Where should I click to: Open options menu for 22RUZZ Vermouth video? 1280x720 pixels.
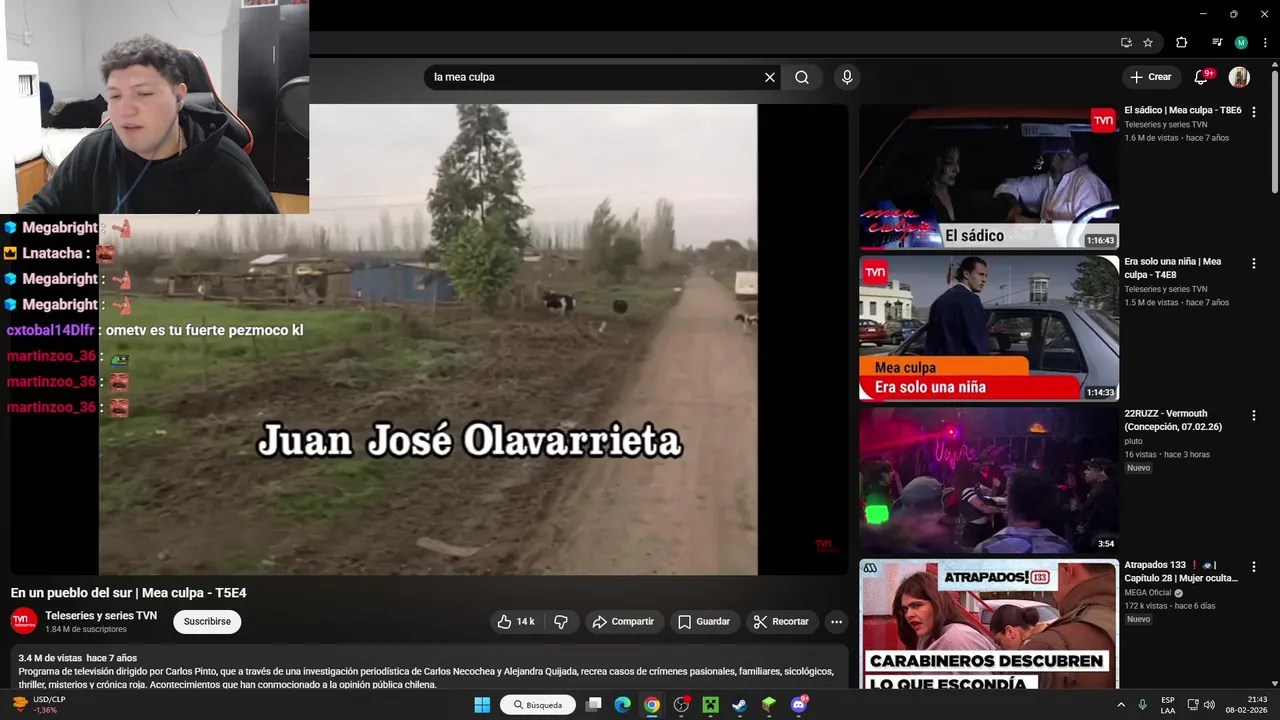point(1254,415)
